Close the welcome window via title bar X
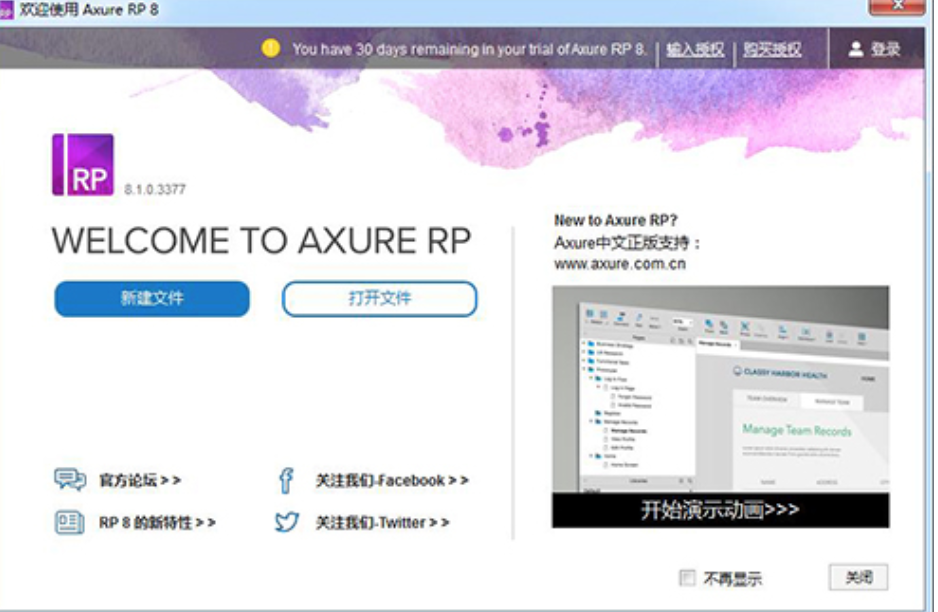 pyautogui.click(x=897, y=6)
